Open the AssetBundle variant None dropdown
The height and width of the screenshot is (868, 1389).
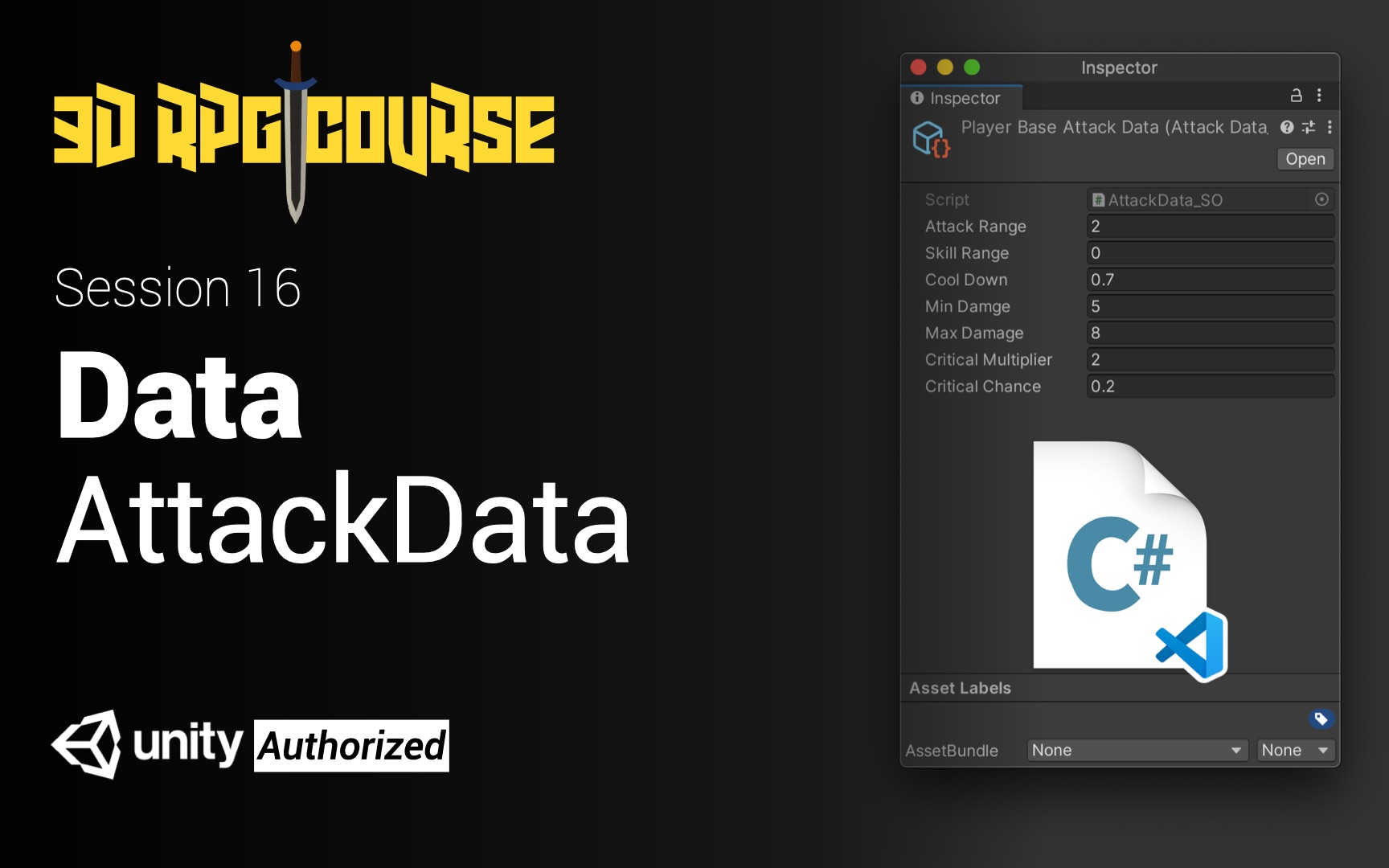point(1295,750)
